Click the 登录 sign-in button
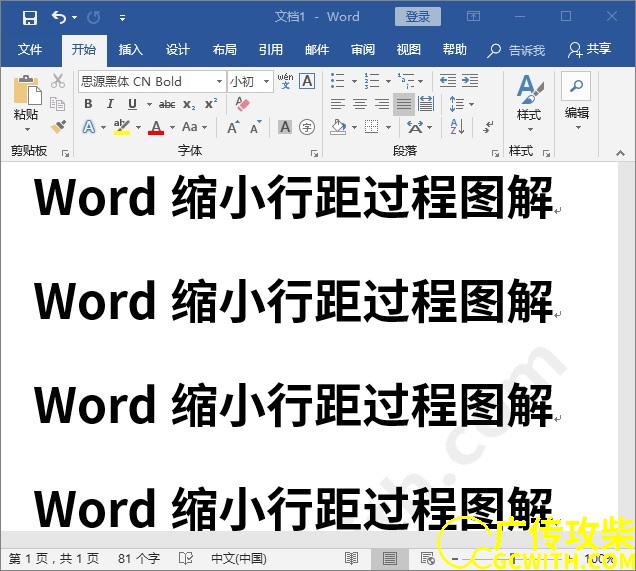Viewport: 636px width, 571px height. point(418,17)
